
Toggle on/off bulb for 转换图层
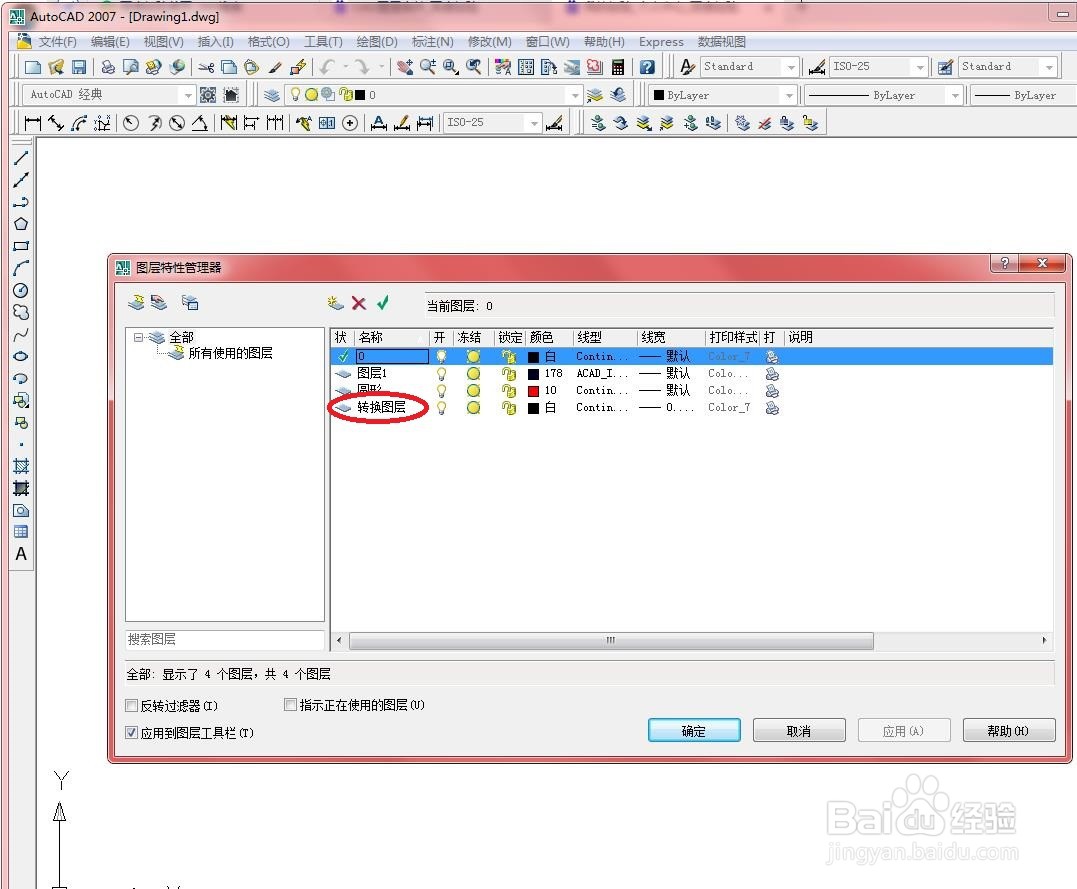(x=442, y=408)
